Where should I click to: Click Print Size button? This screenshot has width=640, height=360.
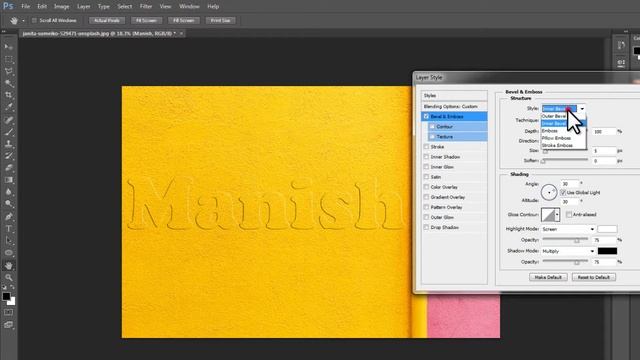(220, 20)
